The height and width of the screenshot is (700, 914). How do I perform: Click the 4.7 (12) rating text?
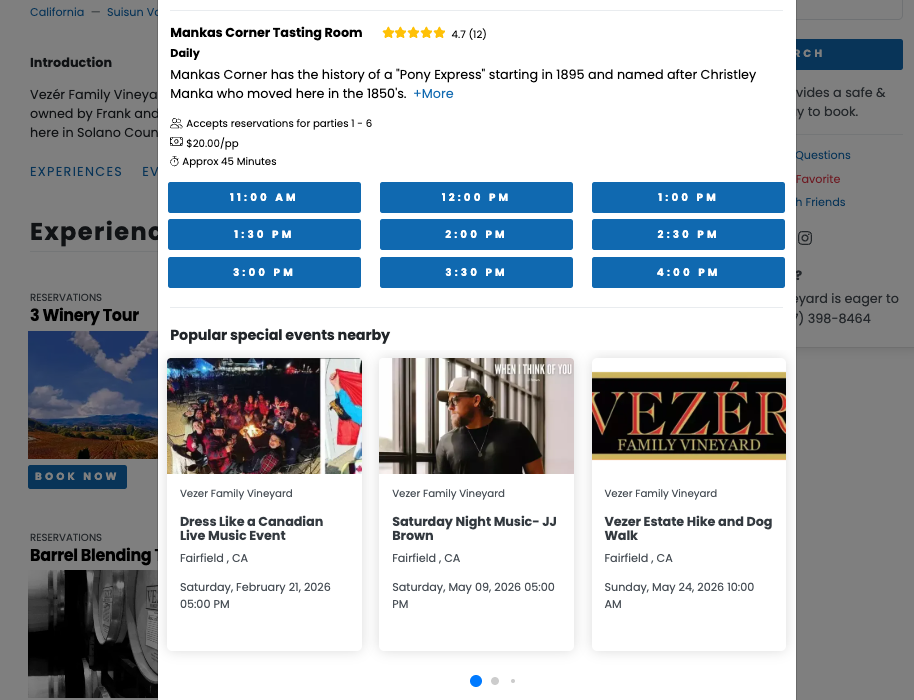point(469,34)
